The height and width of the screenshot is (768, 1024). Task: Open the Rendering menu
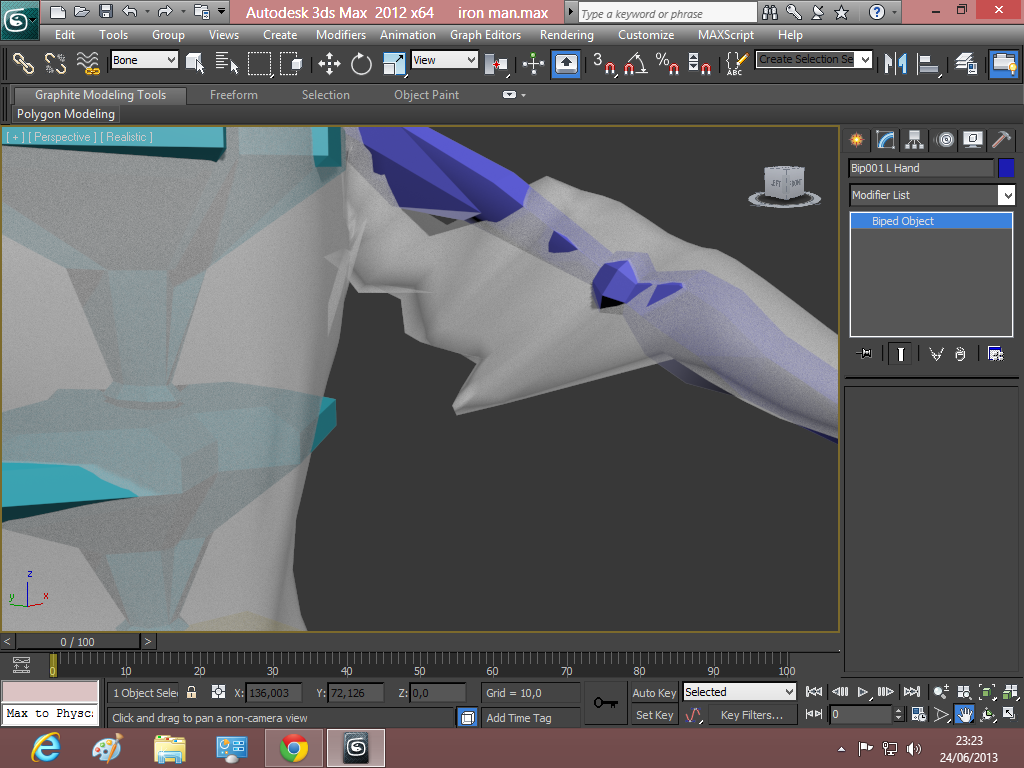[566, 35]
